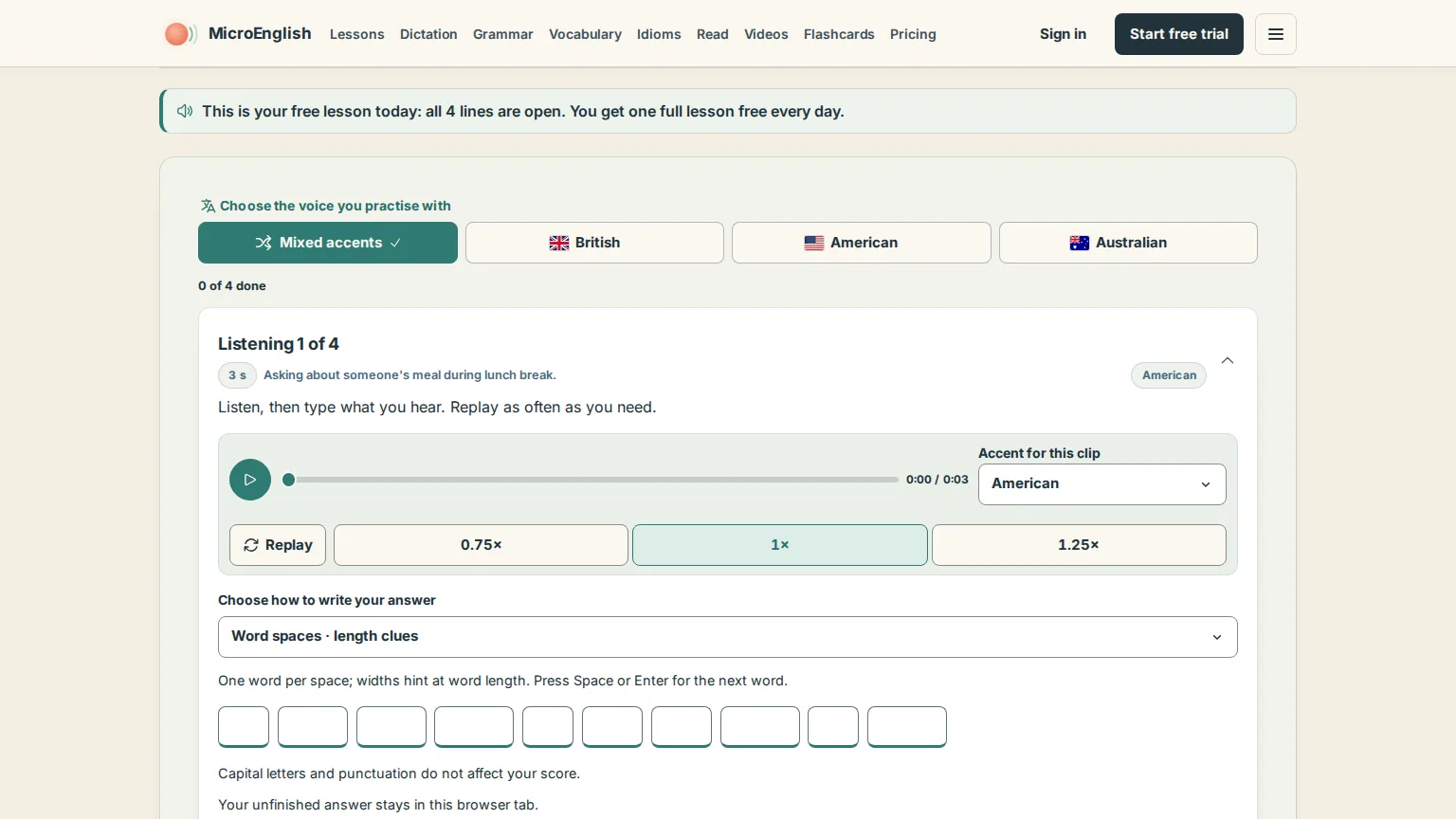This screenshot has width=1456, height=819.
Task: Click the audio progress slider track
Action: coord(591,480)
